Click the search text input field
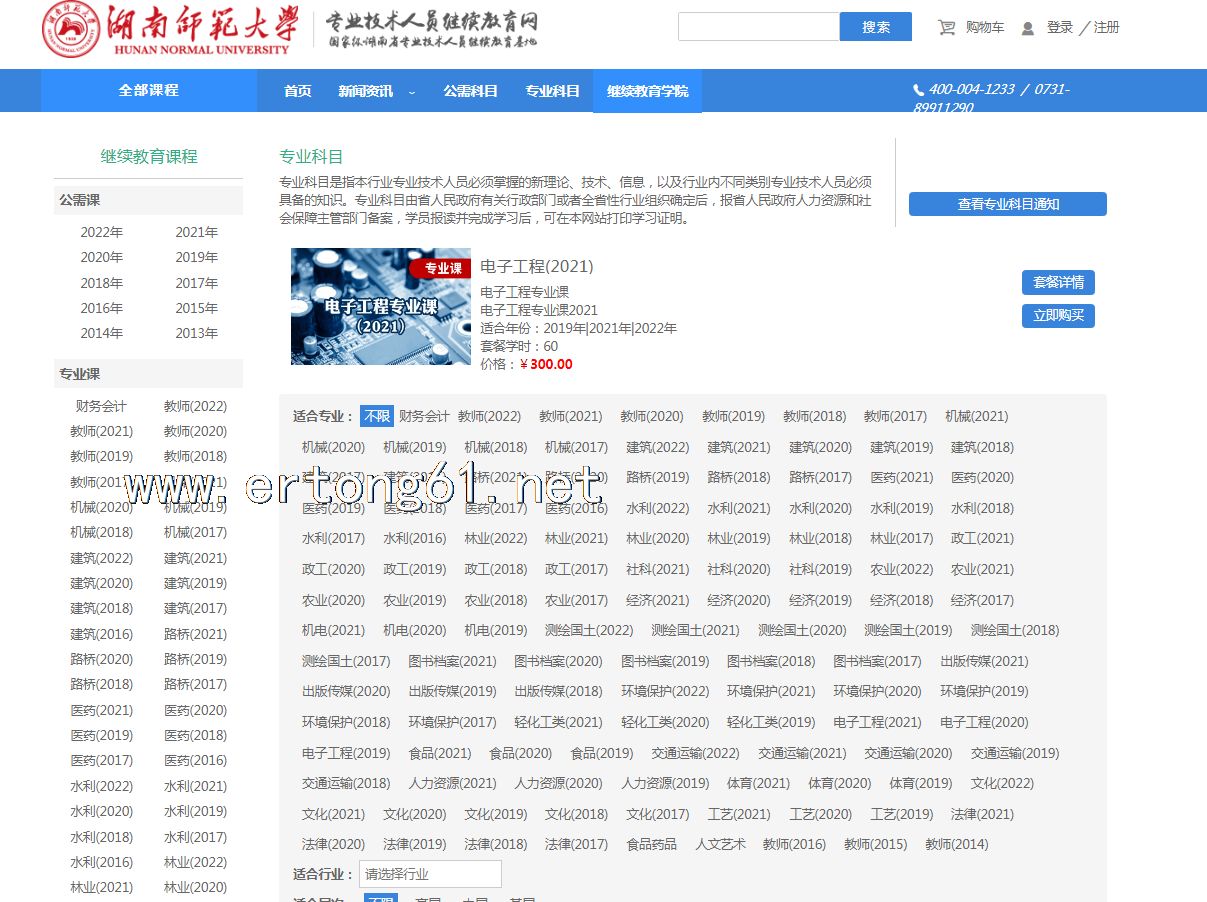Image resolution: width=1207 pixels, height=902 pixels. point(758,27)
